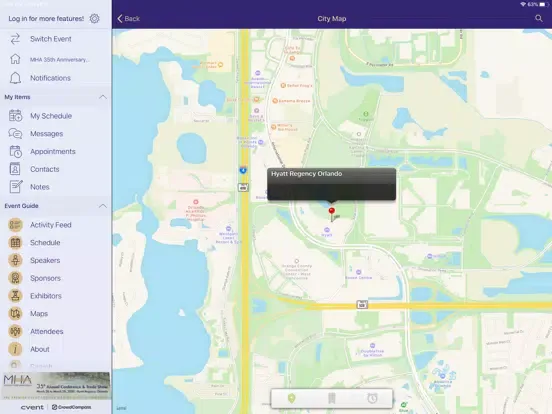Image resolution: width=552 pixels, height=414 pixels.
Task: Select the bookmarks map toolbar button
Action: (x=332, y=398)
